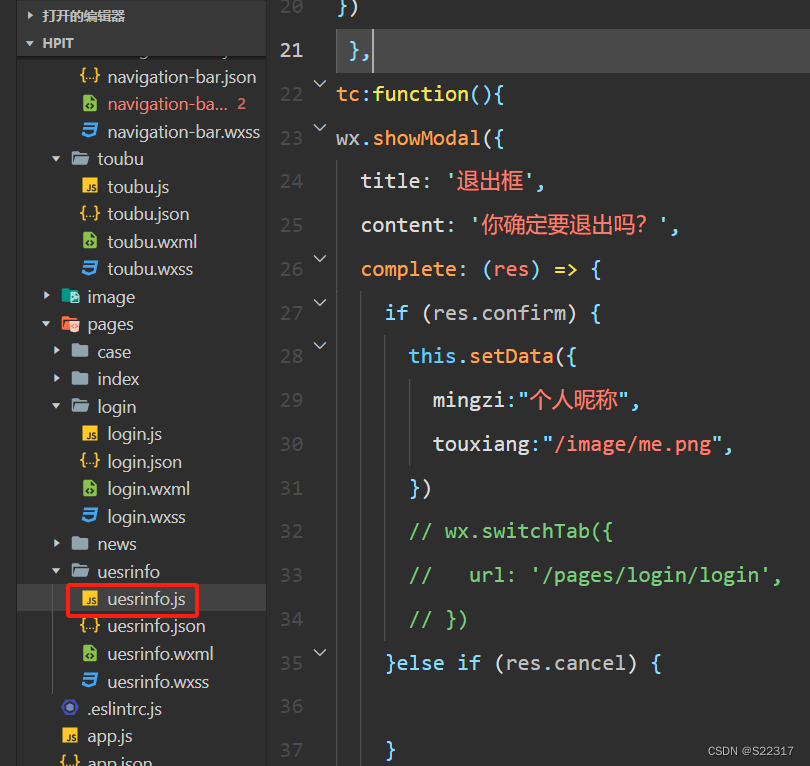Click the case folder icon

pyautogui.click(x=80, y=351)
